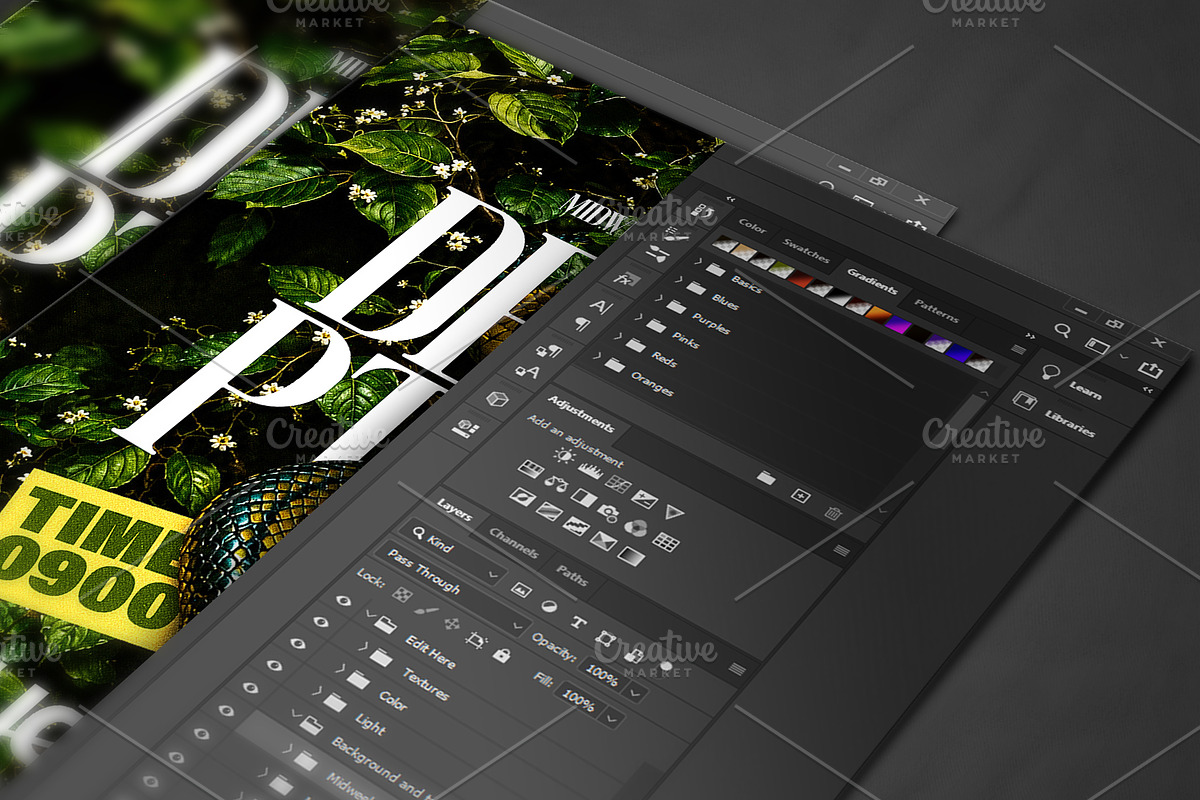Add a Channel Mixer adjustment
Viewport: 1200px width, 800px height.
point(635,527)
